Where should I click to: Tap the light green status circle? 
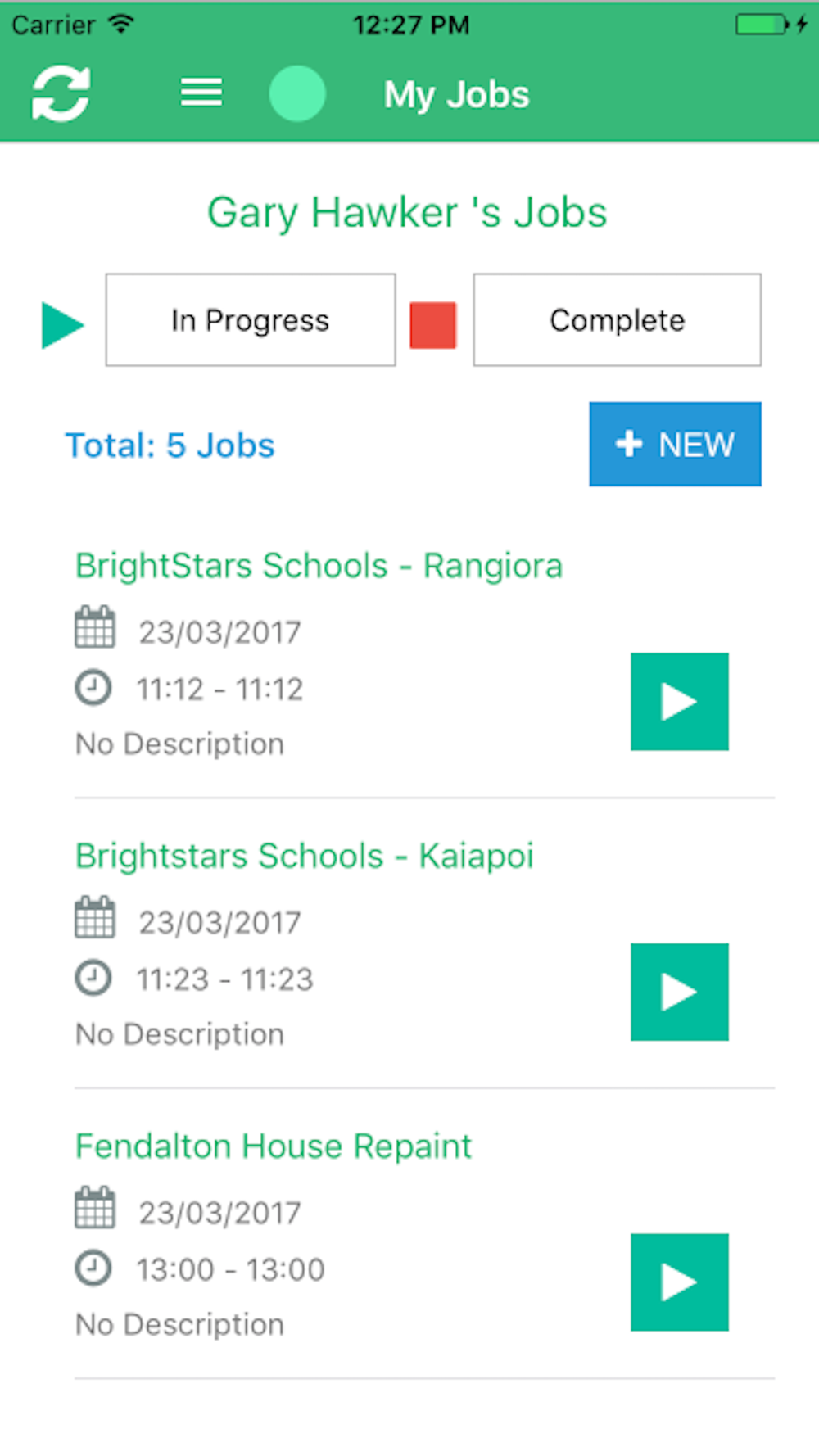[297, 93]
